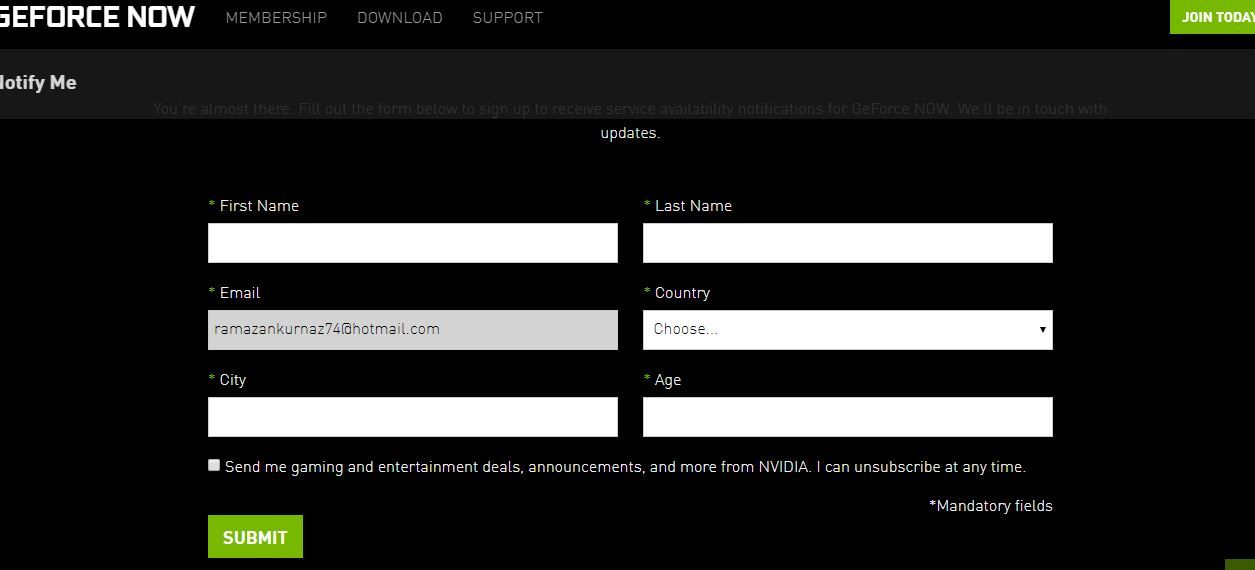Click the Email field with hotmail address
Viewport: 1255px width, 570px height.
tap(413, 330)
